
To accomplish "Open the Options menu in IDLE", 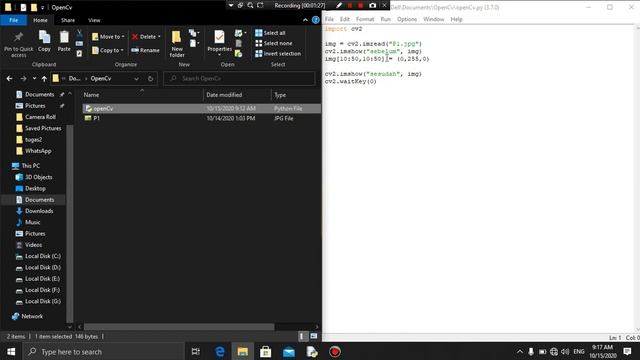I will (407, 19).
